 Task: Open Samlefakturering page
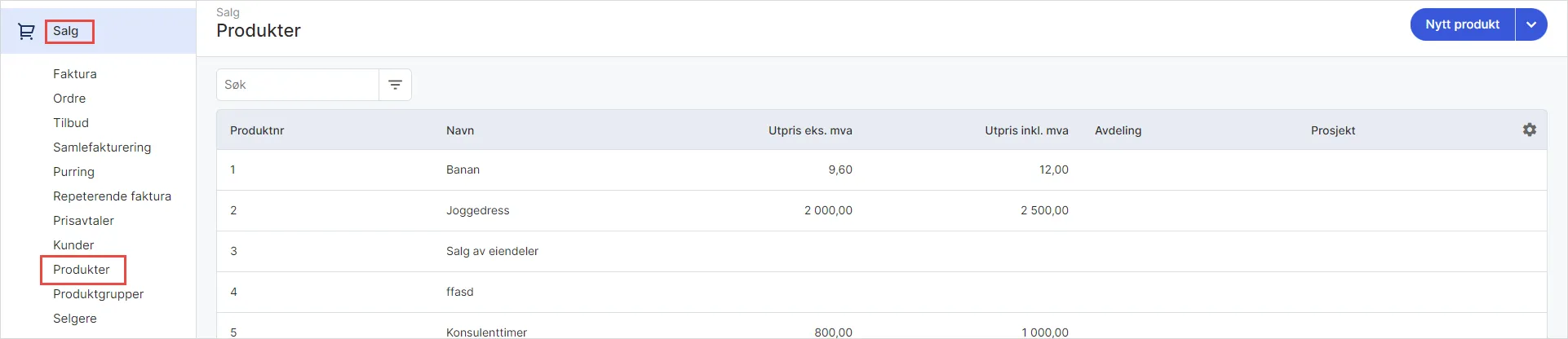click(102, 147)
